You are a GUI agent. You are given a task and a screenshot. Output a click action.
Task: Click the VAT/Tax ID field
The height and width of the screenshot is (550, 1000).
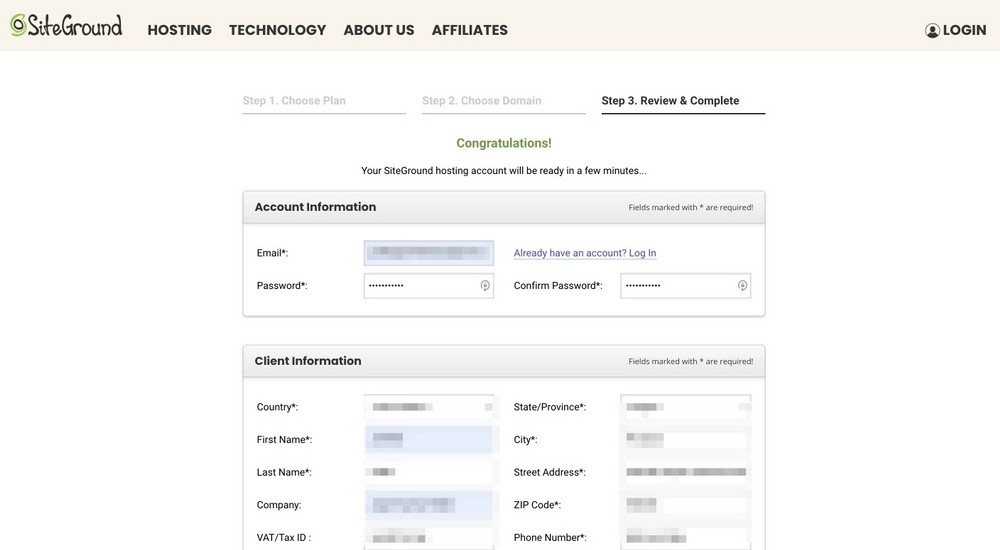pyautogui.click(x=429, y=537)
